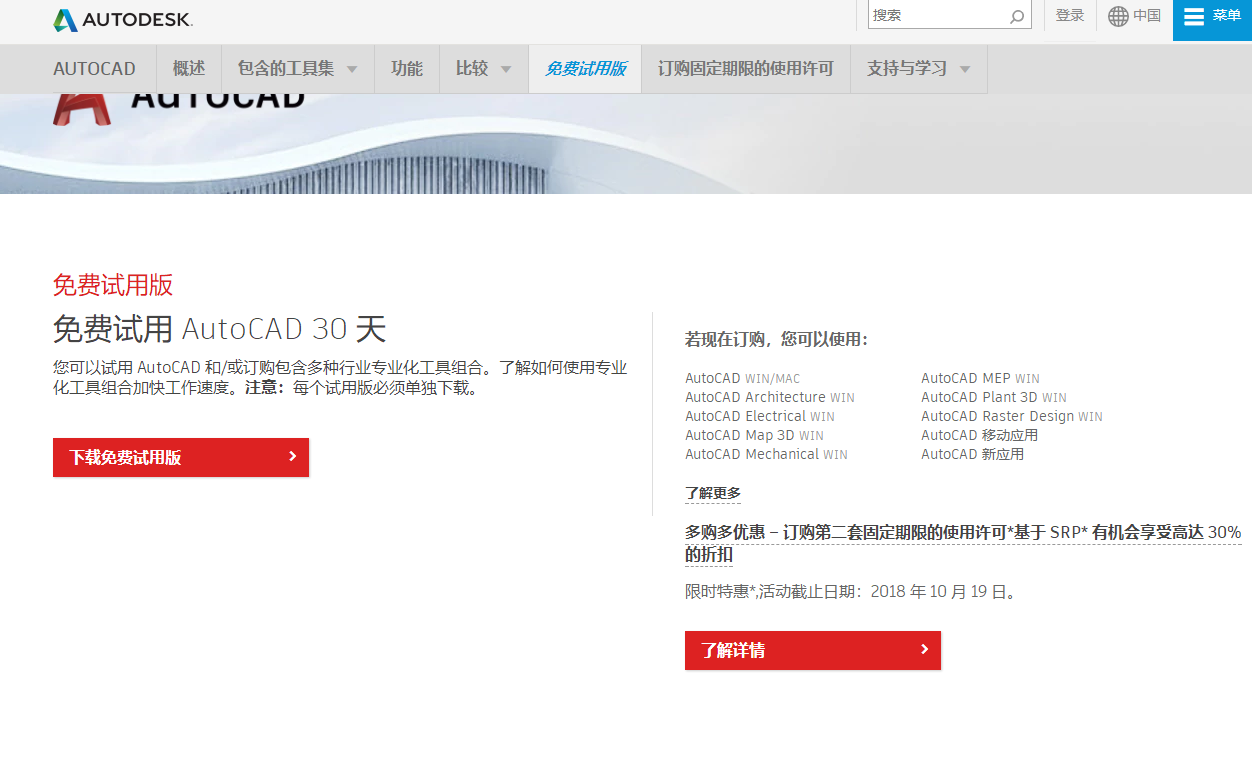1252x763 pixels.
Task: Expand the 比较 dropdown arrow
Action: pos(506,70)
